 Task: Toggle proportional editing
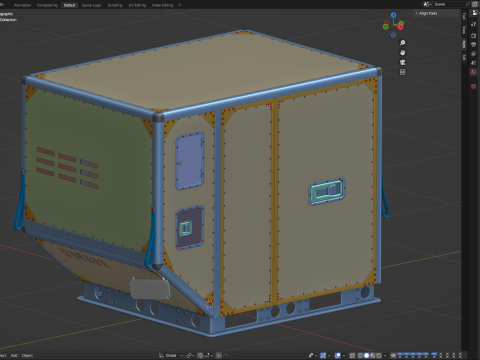pos(219,355)
